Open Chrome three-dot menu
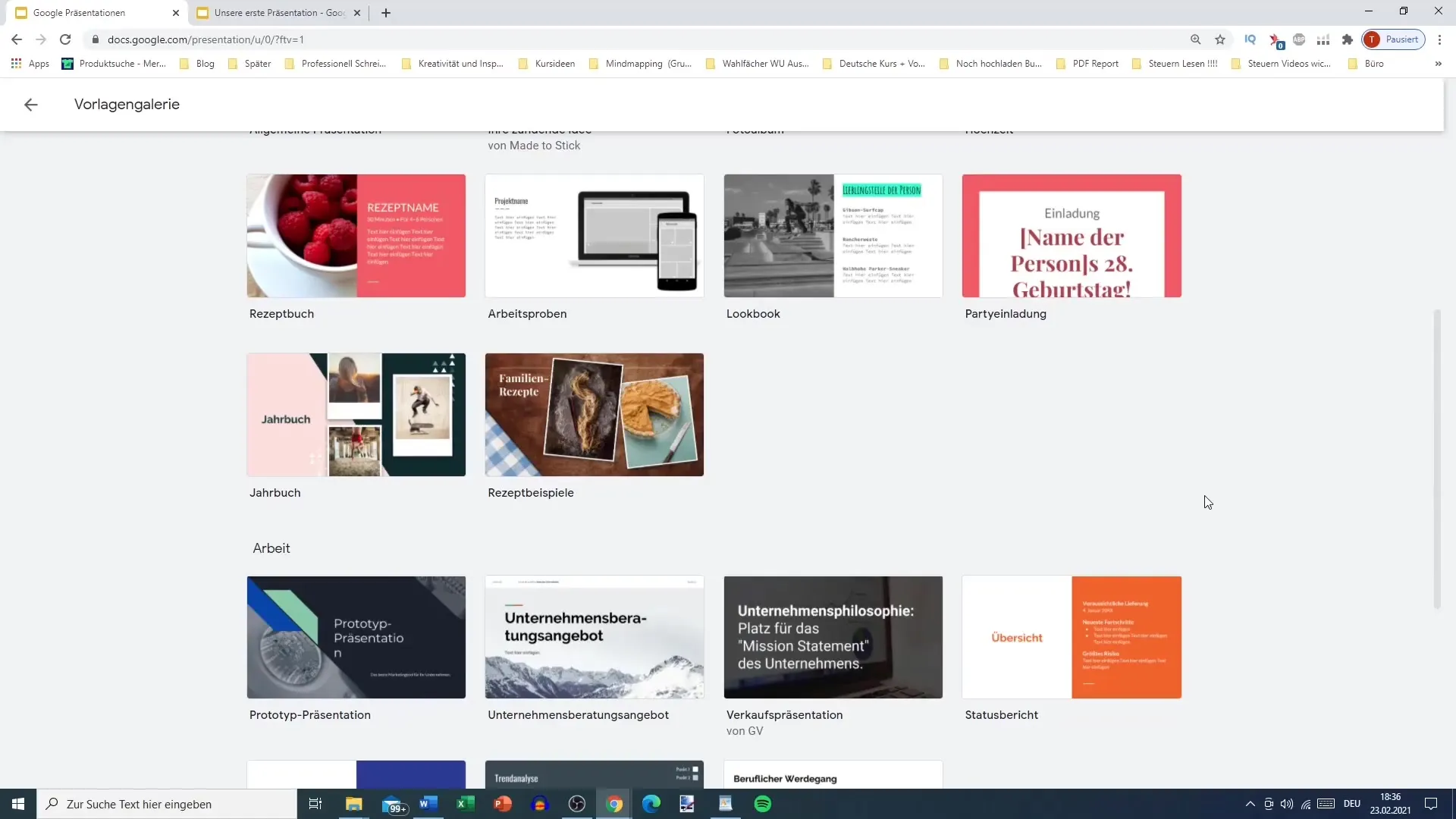The image size is (1456, 819). [1439, 39]
